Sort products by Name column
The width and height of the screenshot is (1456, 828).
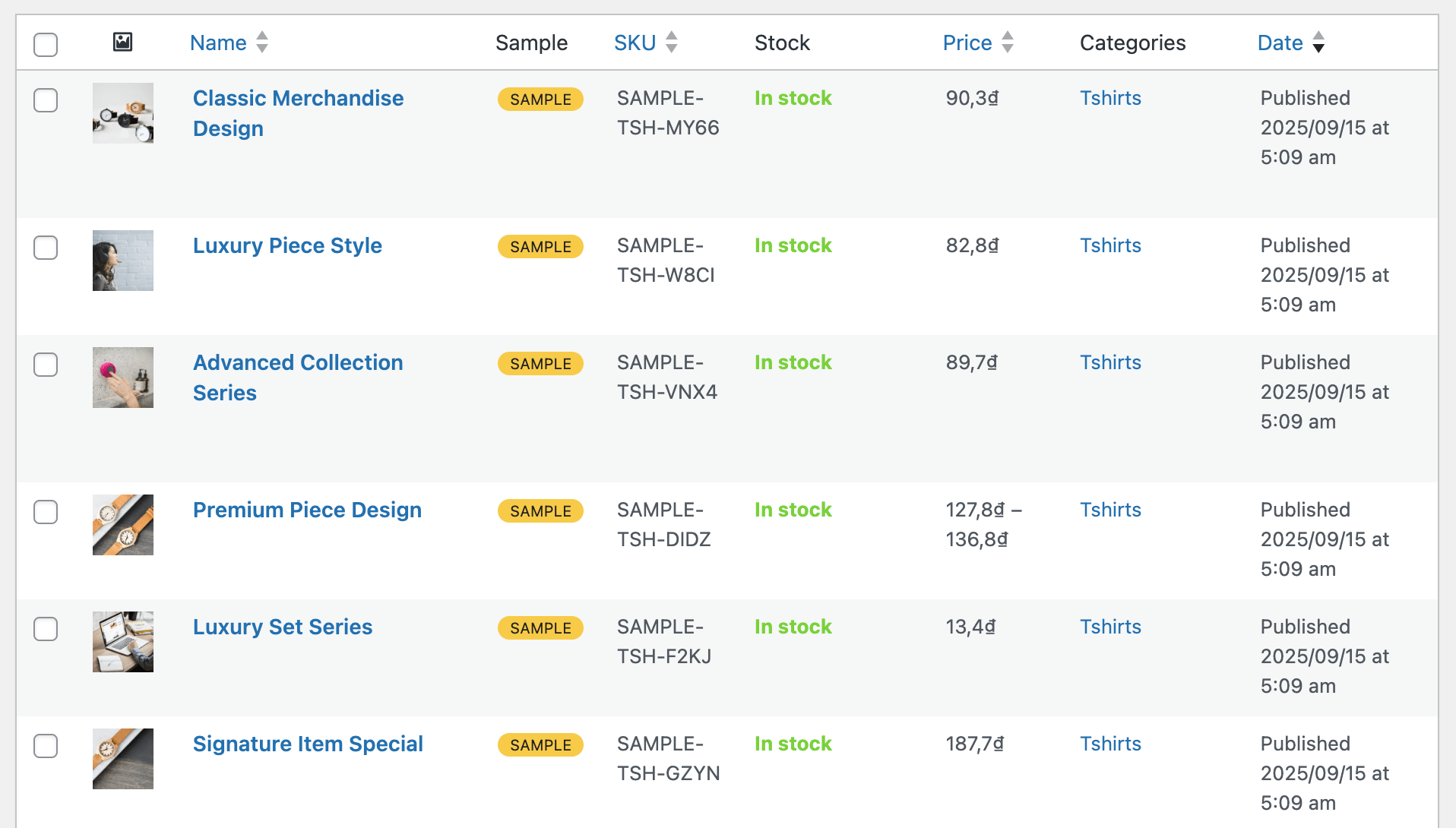(218, 43)
